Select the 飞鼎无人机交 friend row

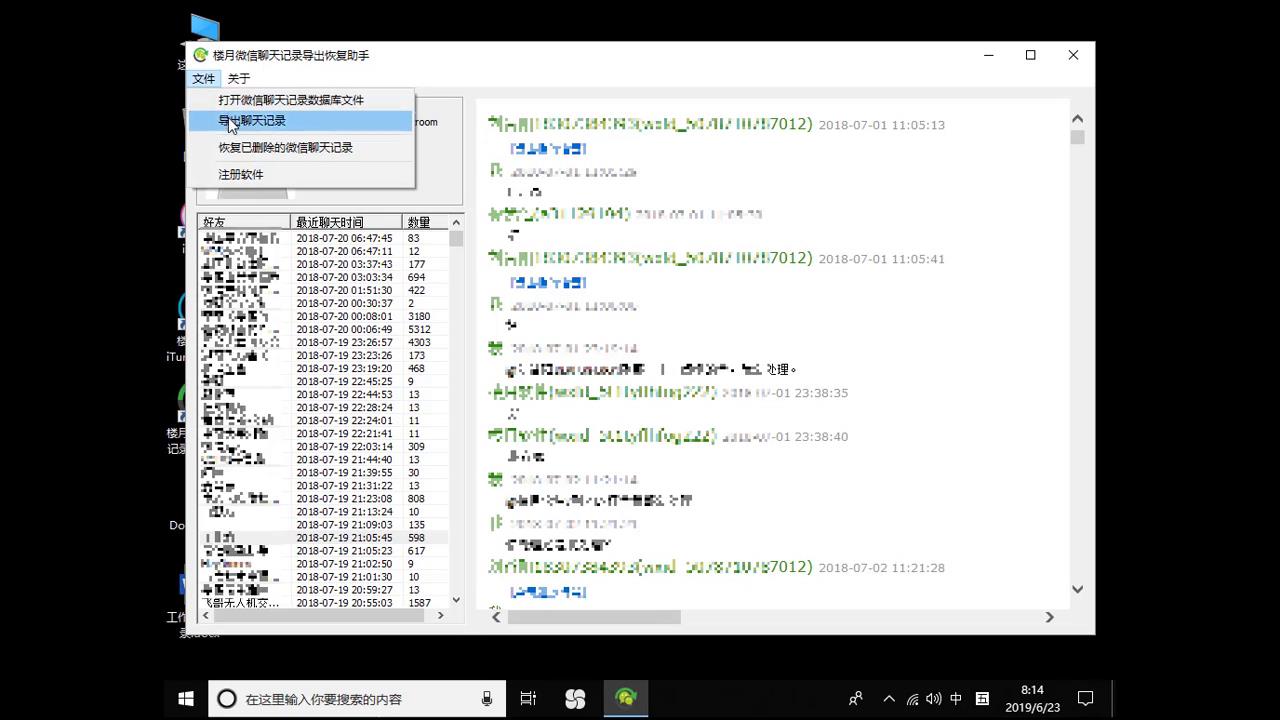(323, 603)
